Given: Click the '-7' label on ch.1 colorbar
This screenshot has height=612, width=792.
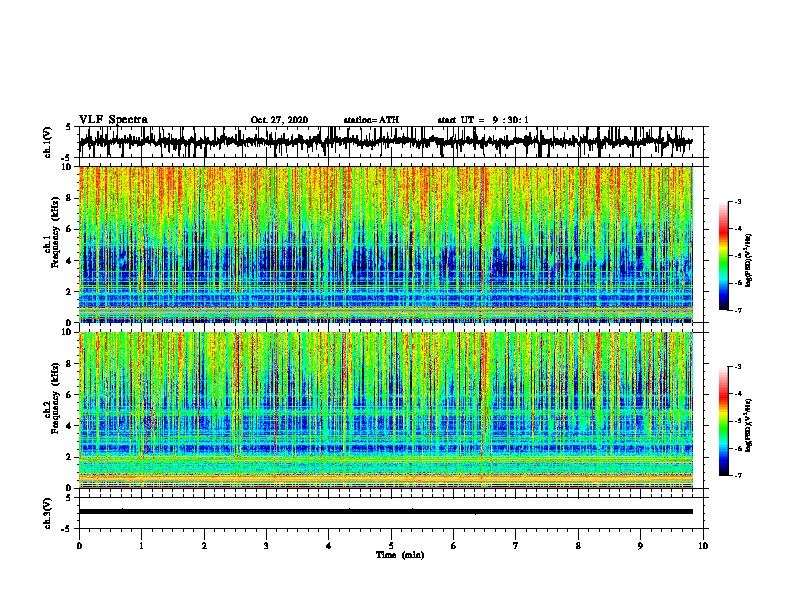Looking at the screenshot, I should [x=737, y=310].
